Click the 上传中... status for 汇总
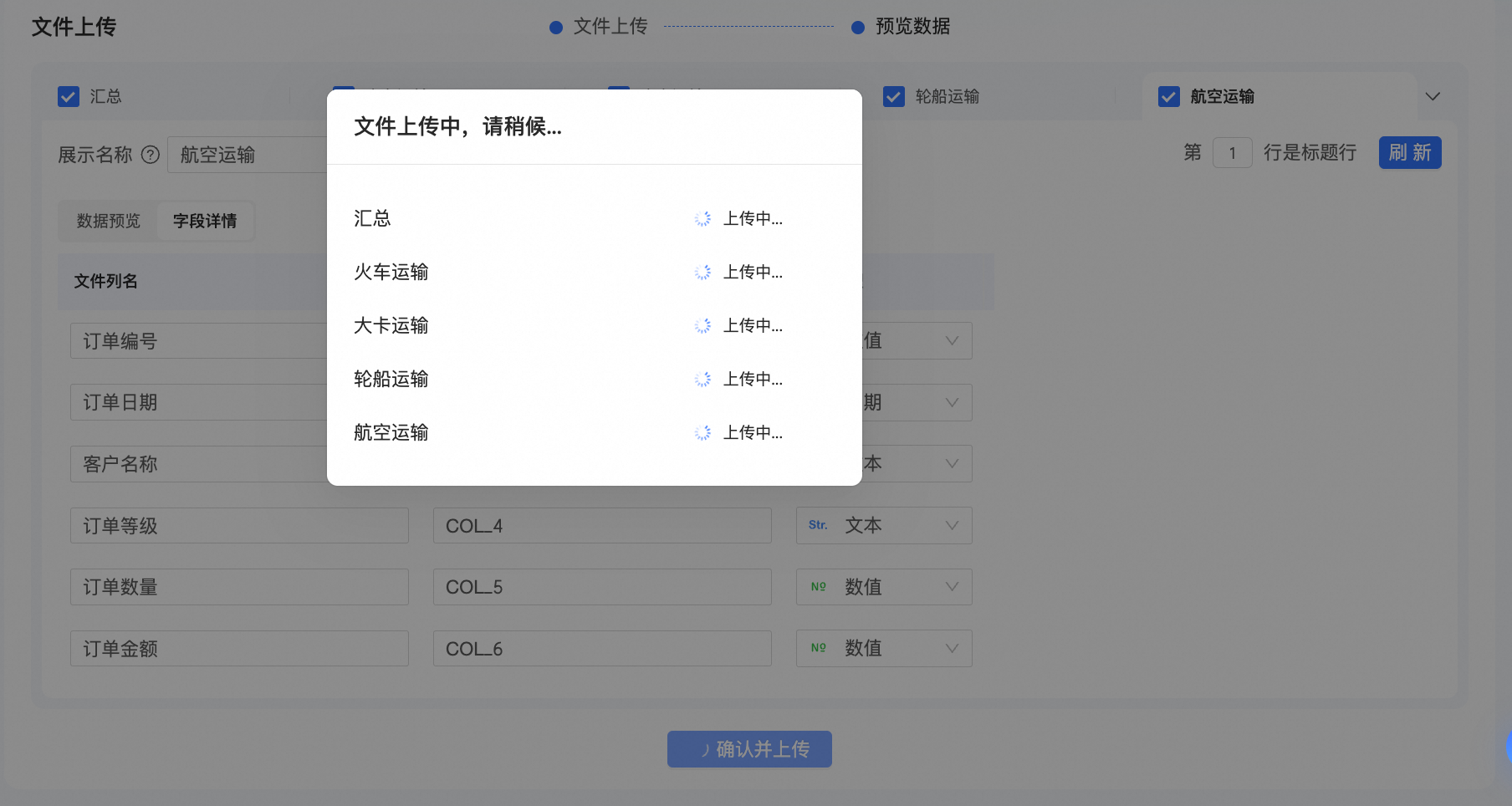1512x806 pixels. pos(753,219)
